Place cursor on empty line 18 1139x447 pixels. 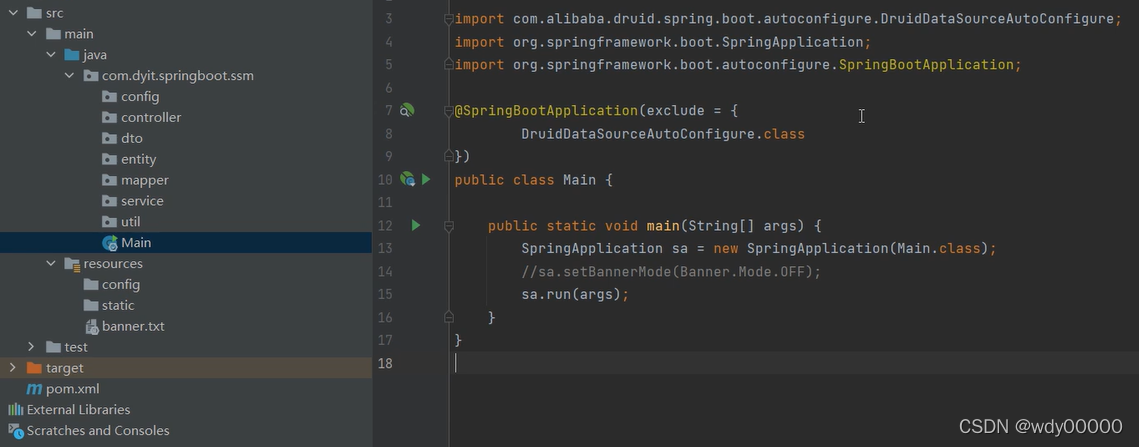(794, 363)
